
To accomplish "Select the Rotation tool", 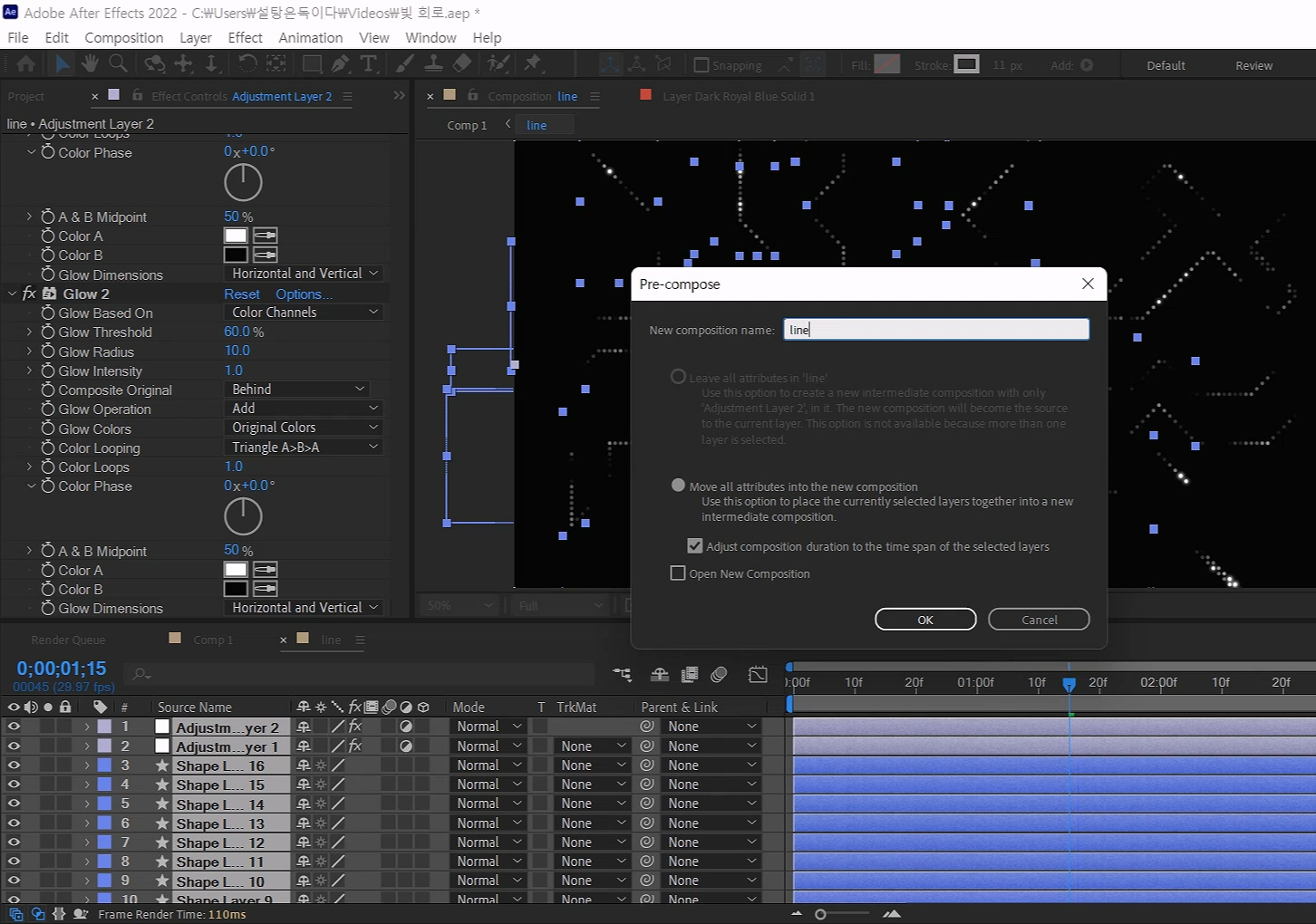I will click(x=247, y=64).
